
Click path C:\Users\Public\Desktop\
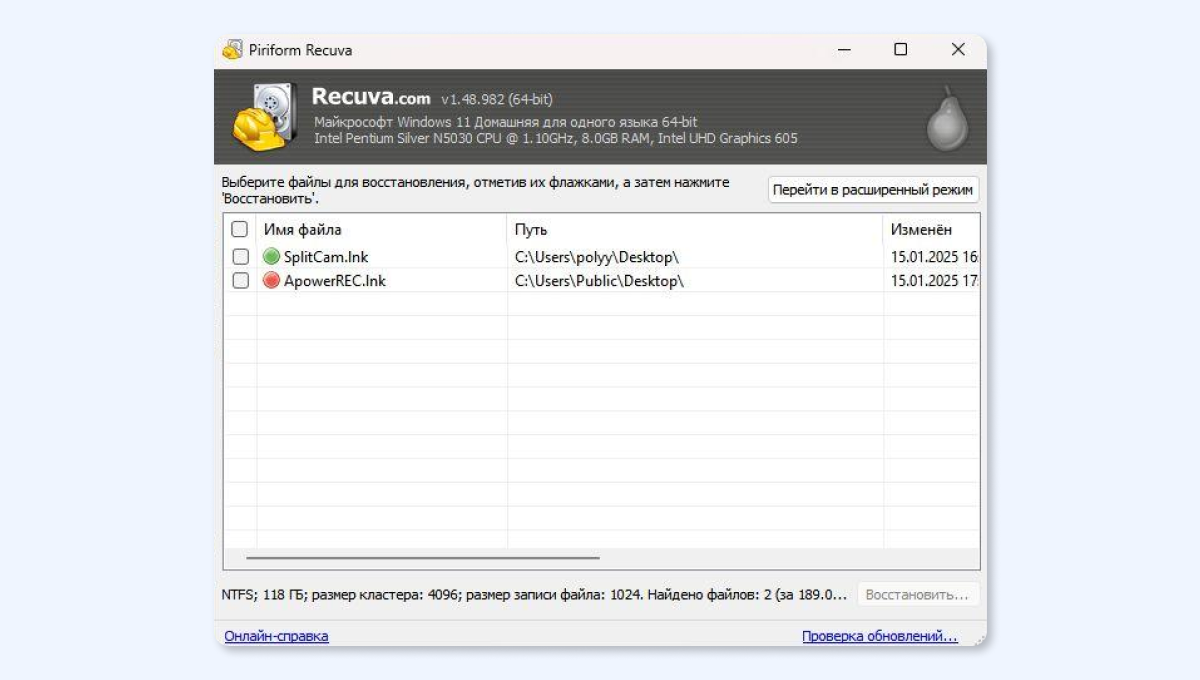coord(599,281)
